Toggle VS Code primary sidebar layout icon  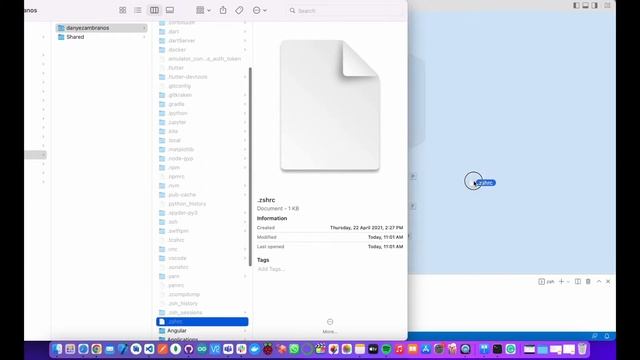(576, 5)
